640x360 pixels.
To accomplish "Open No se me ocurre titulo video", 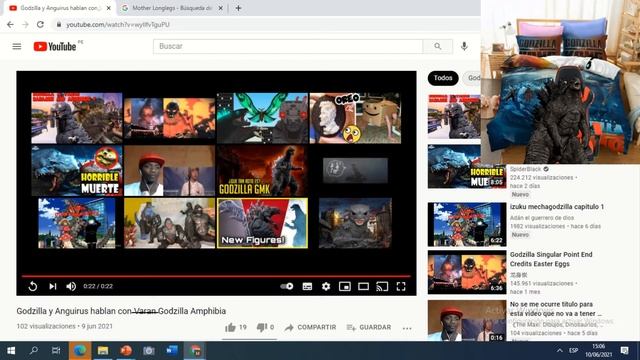I will click(556, 309).
